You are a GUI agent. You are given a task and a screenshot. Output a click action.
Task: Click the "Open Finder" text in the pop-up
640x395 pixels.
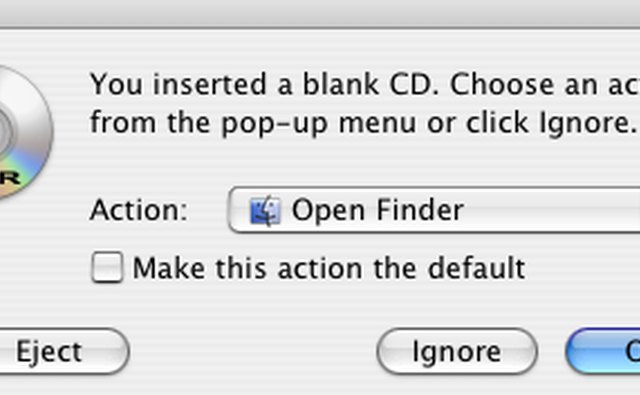pyautogui.click(x=378, y=210)
